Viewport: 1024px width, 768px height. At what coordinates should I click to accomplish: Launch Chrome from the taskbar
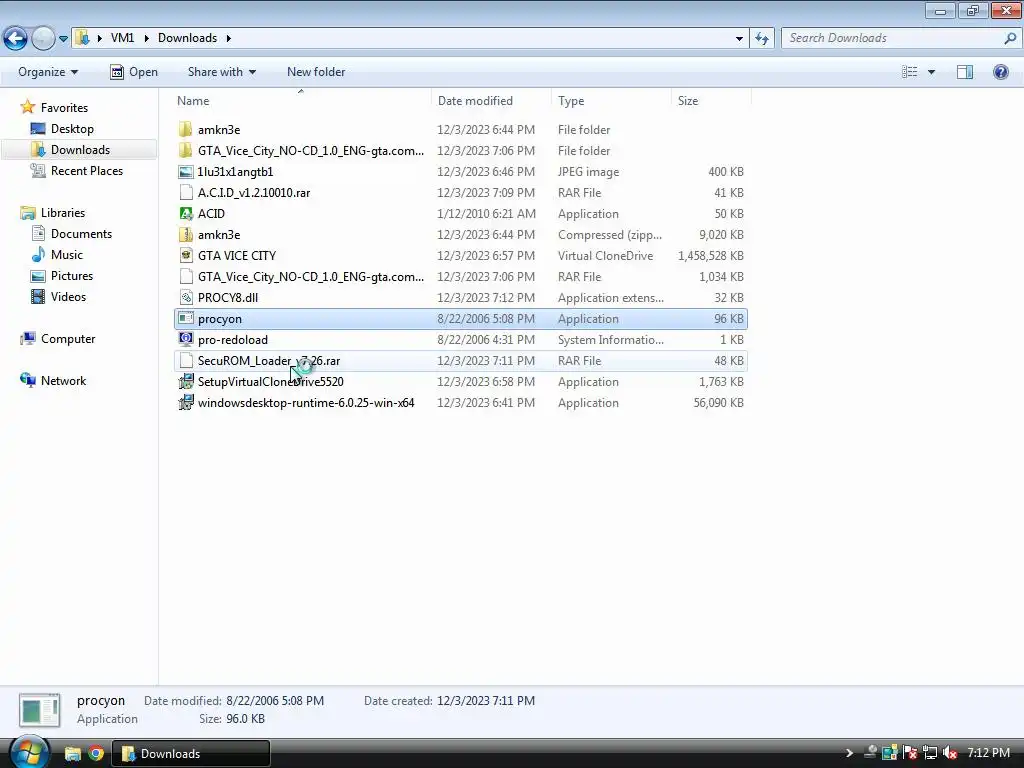tap(97, 754)
